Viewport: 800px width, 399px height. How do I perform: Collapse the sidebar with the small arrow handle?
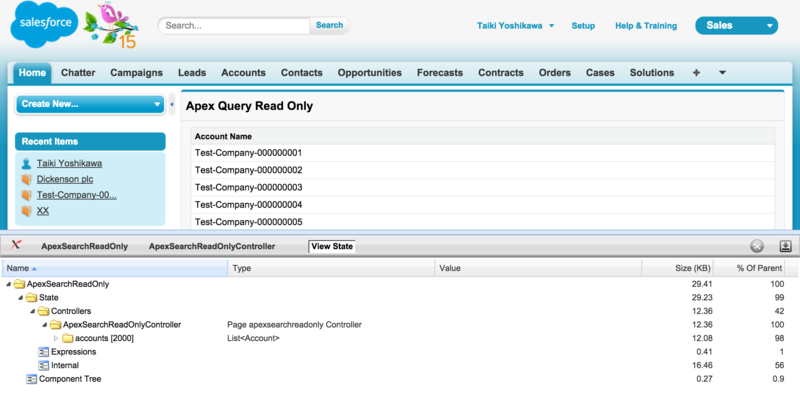[172, 105]
